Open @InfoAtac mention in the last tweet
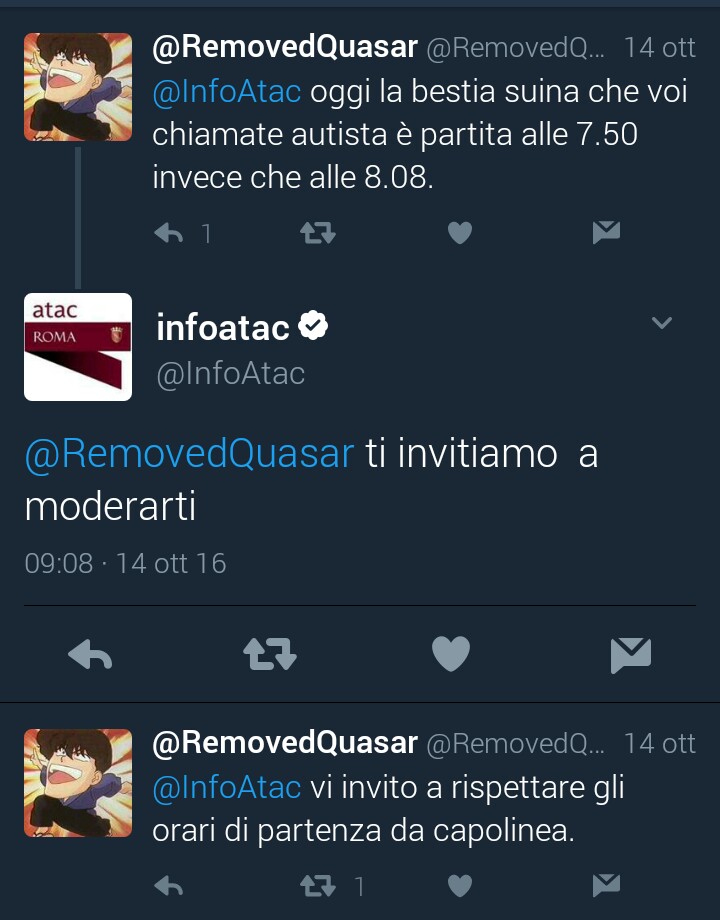 227,788
